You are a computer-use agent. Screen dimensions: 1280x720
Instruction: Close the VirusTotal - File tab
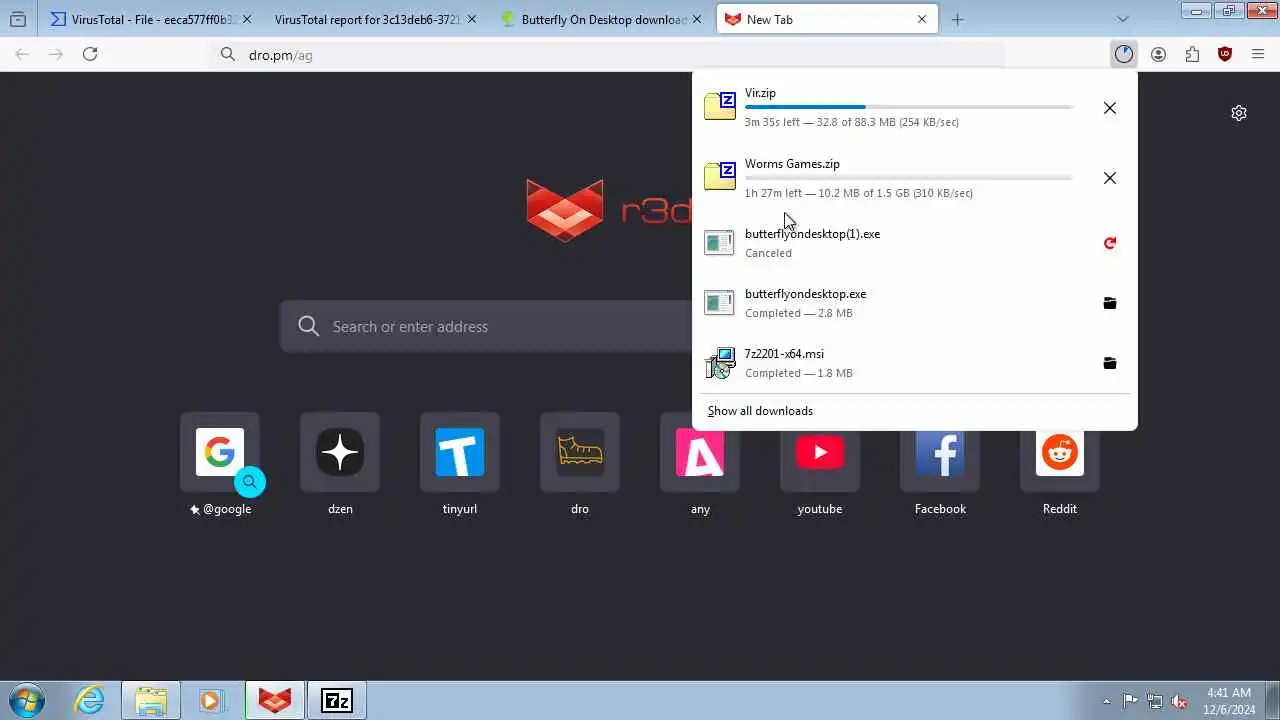pos(247,19)
